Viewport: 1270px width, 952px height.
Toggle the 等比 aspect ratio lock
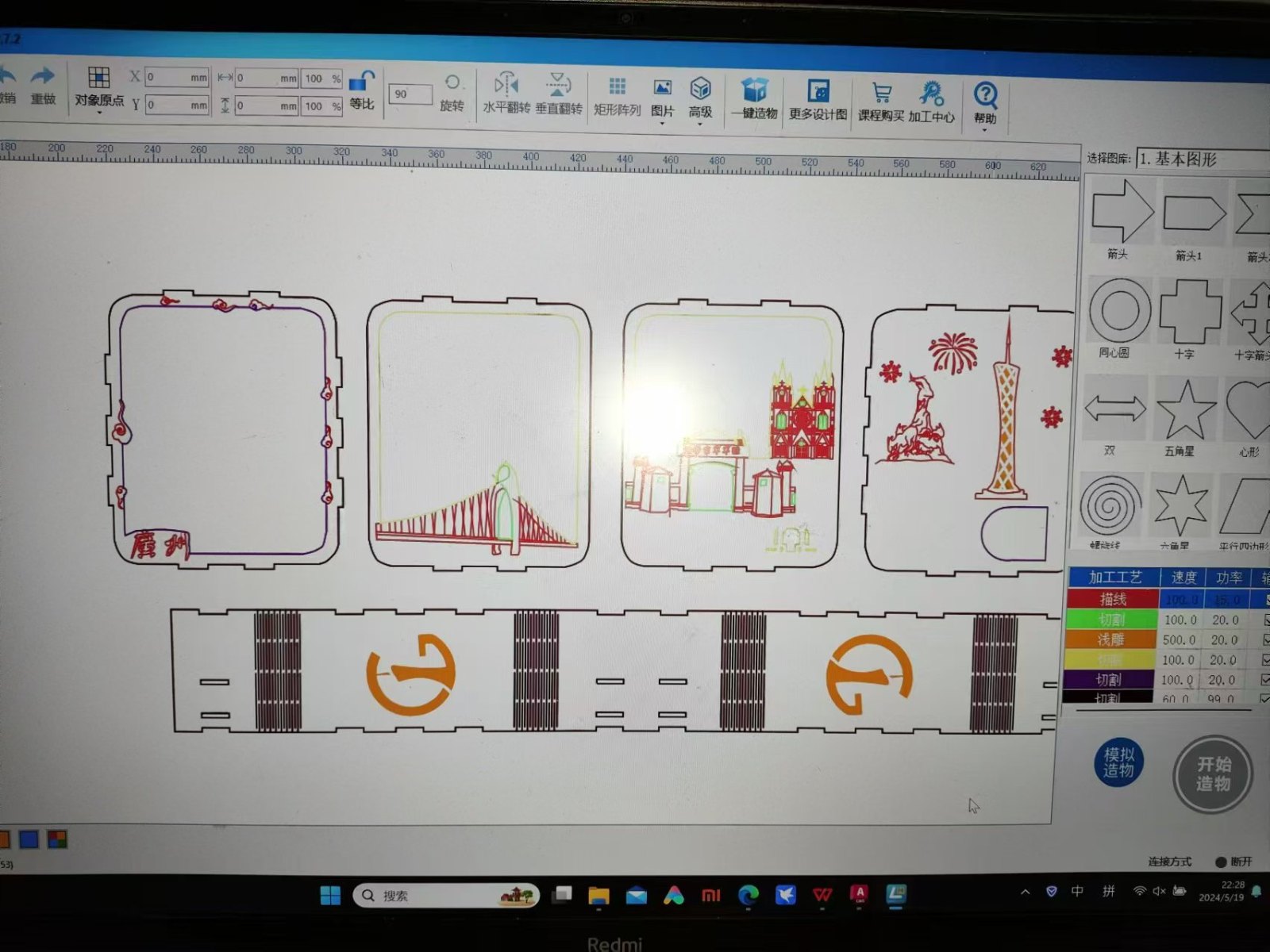pos(362,83)
